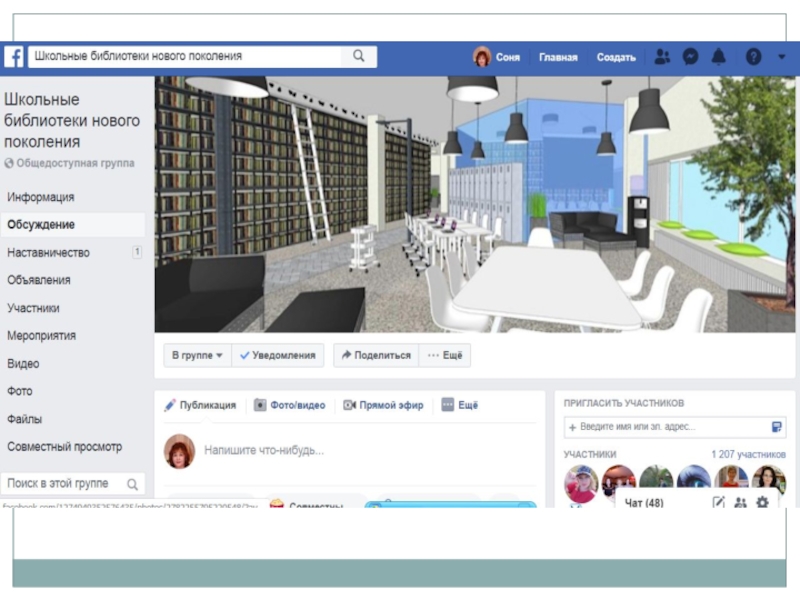Expand the Ещё options next to Поделиться
This screenshot has height=600, width=800.
click(x=445, y=355)
